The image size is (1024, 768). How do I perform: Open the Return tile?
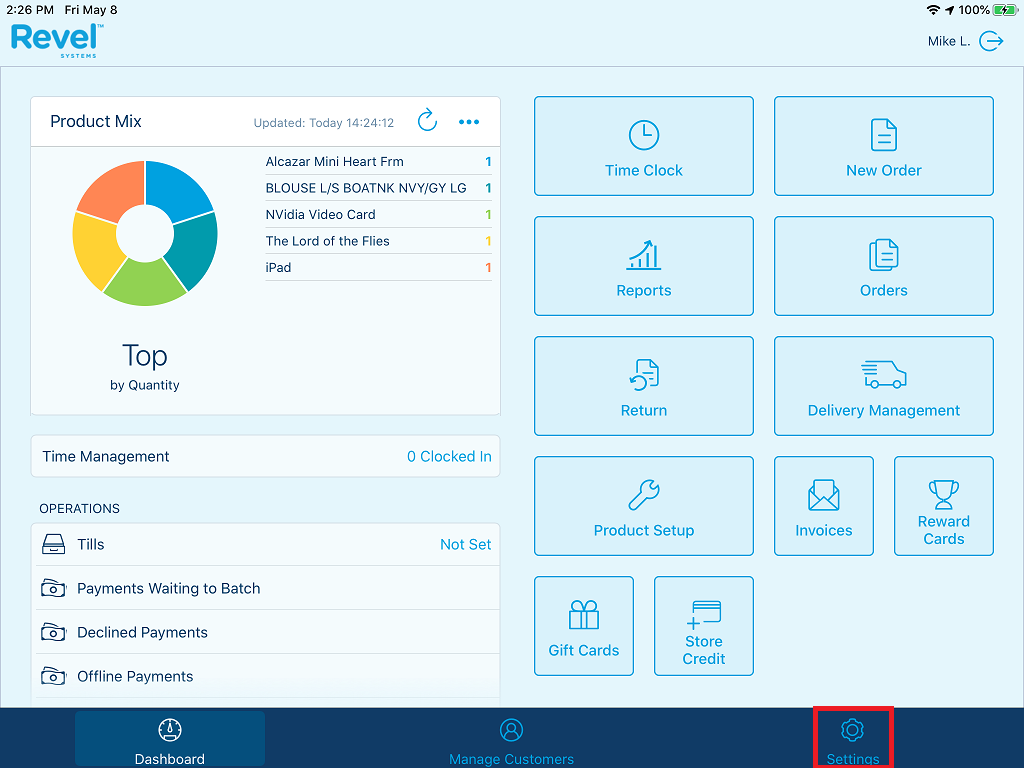coord(643,386)
